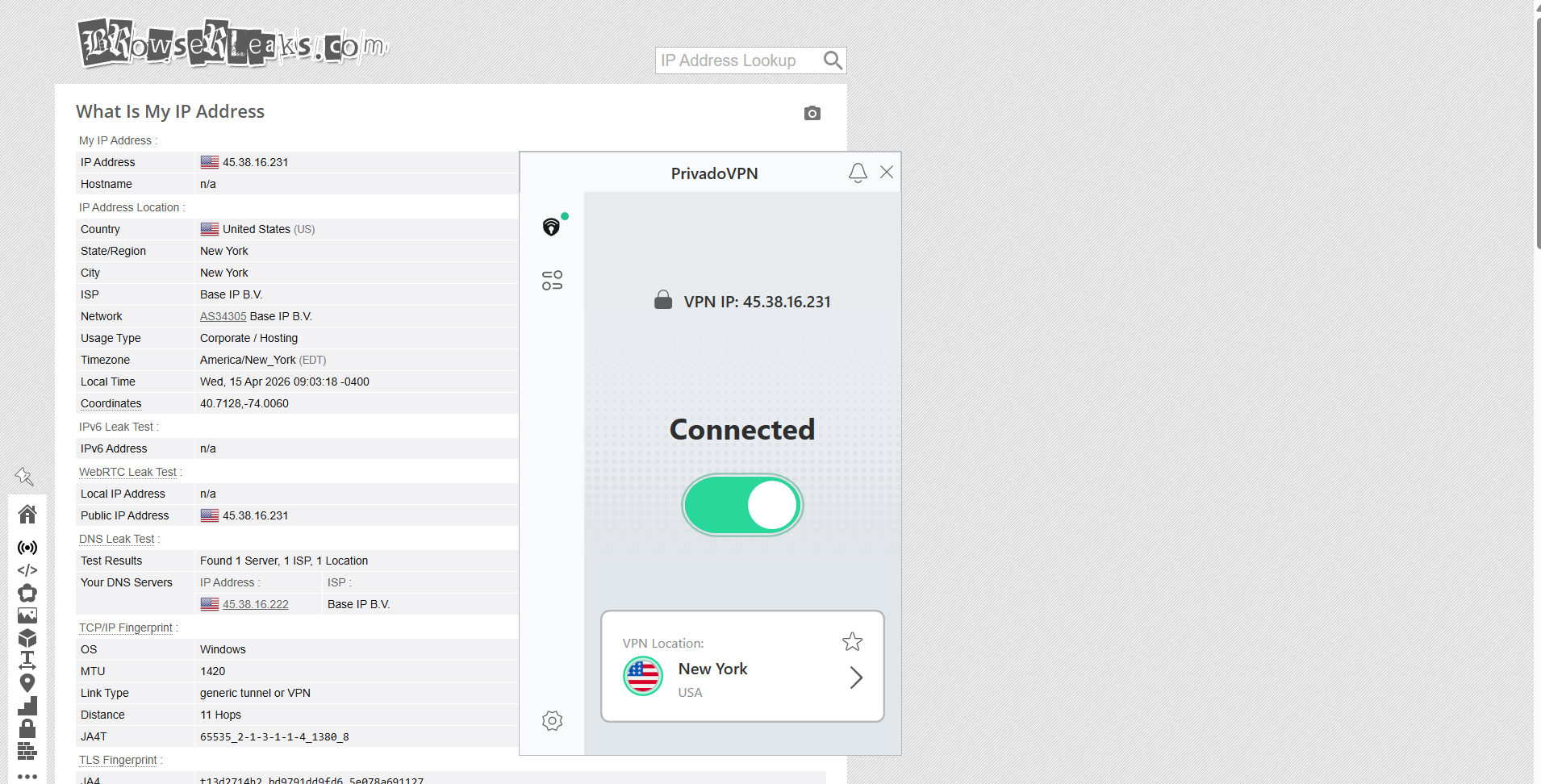Open the IP address broadcast icon

click(27, 548)
